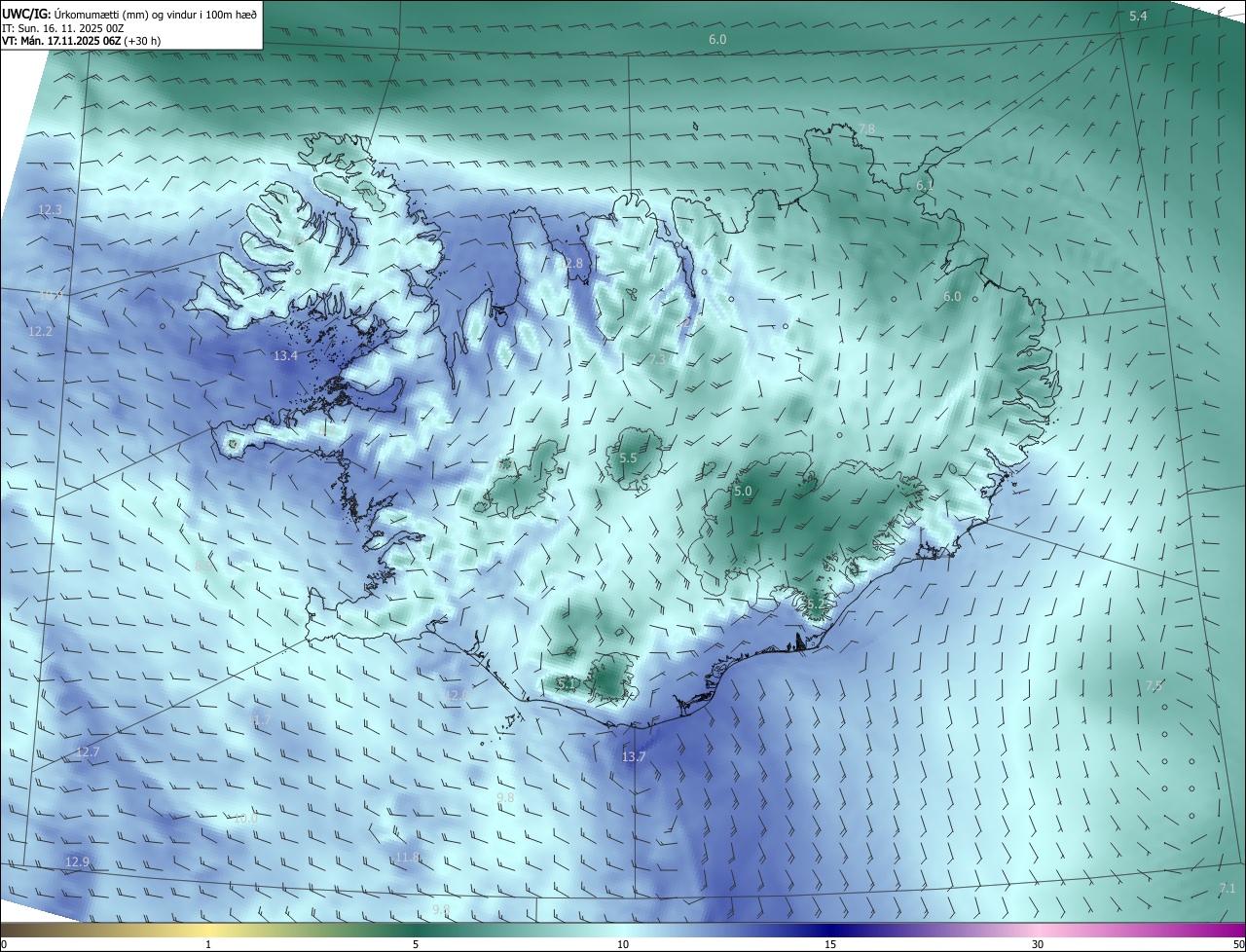The width and height of the screenshot is (1246, 952).
Task: Click the 11.8 value on the map
Action: (x=408, y=857)
